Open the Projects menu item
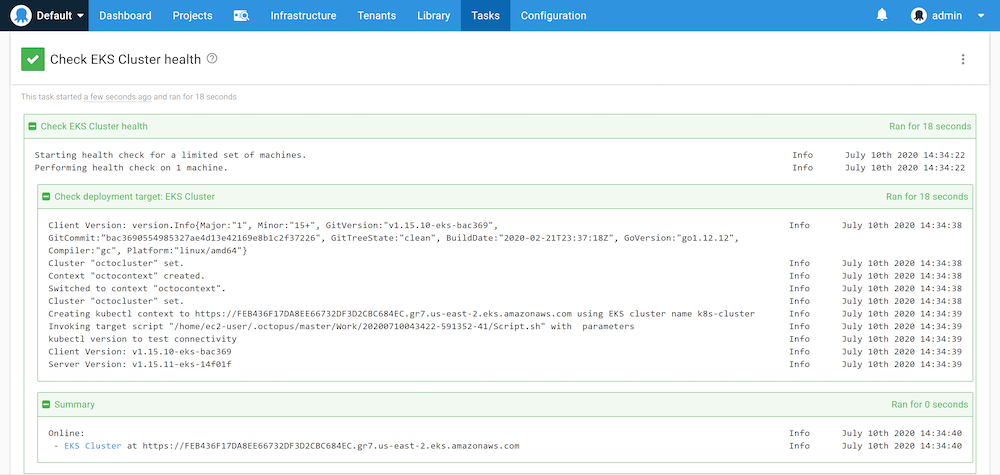Viewport: 1000px width, 475px height. [x=192, y=16]
